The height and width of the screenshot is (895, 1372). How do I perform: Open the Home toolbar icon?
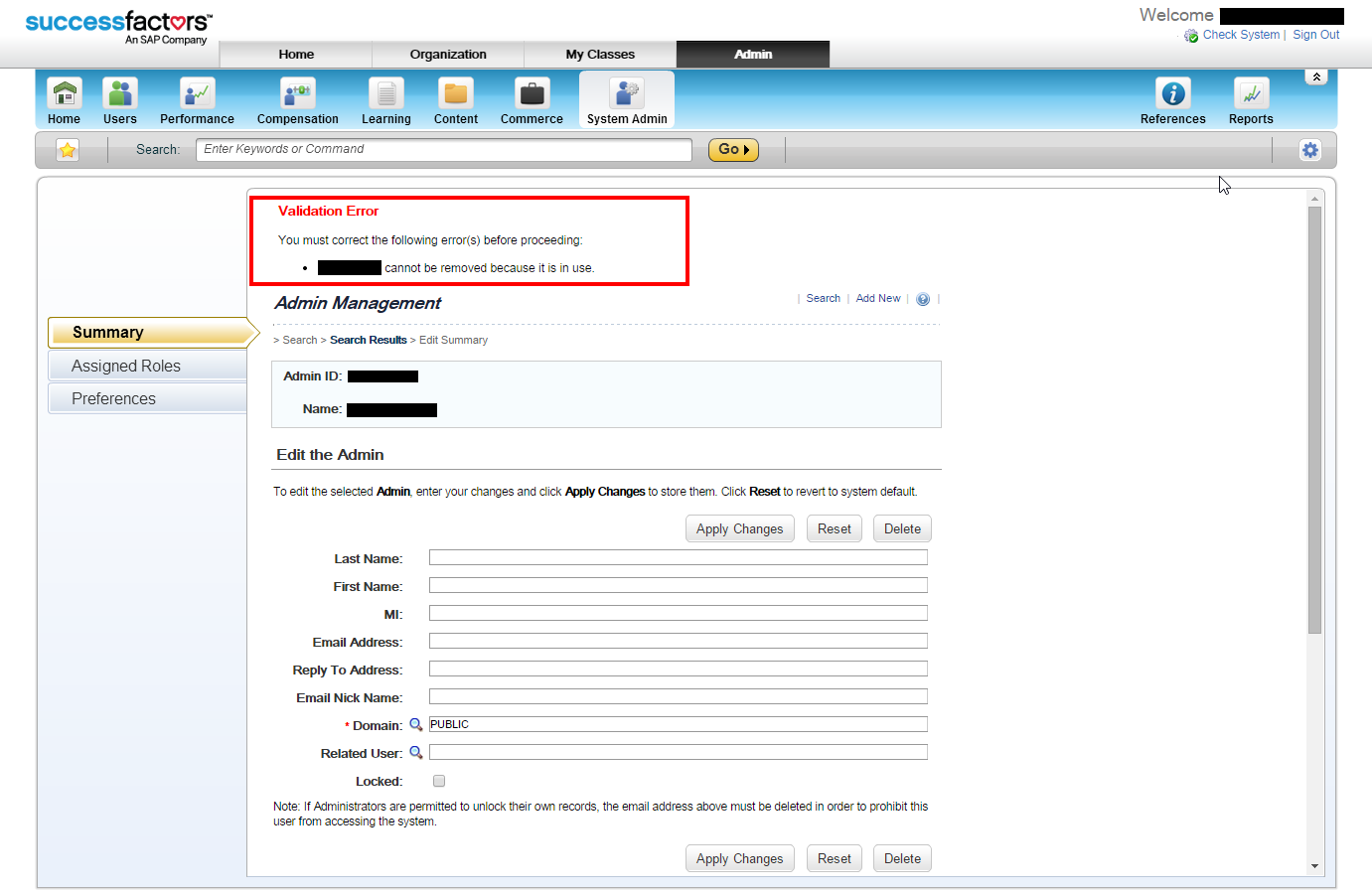pos(65,93)
